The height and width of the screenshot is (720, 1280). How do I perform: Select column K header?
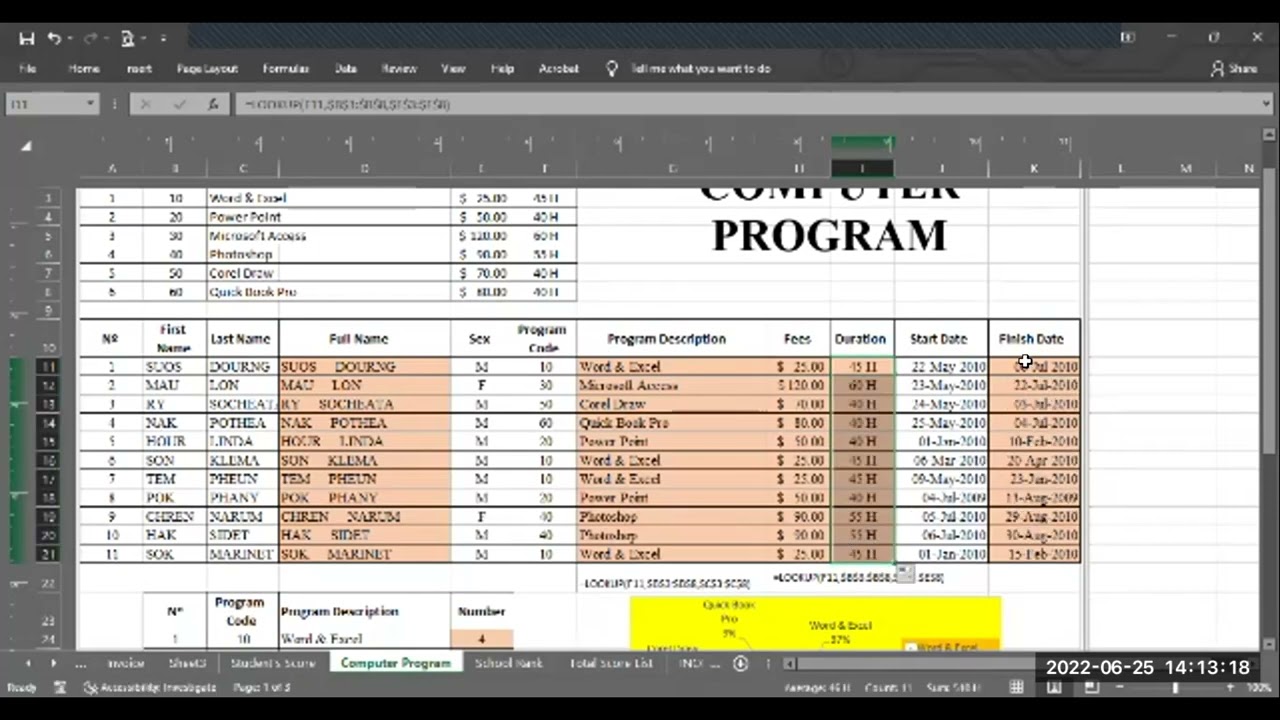coord(1034,168)
